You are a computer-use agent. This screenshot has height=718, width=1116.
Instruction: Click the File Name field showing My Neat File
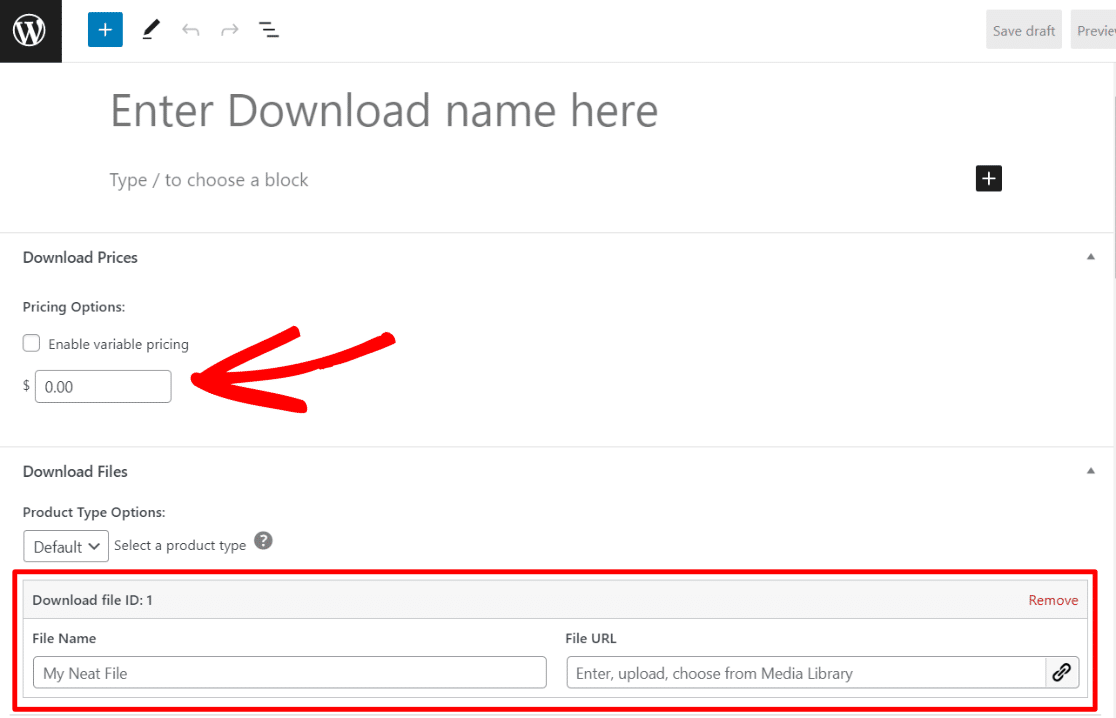tap(289, 672)
